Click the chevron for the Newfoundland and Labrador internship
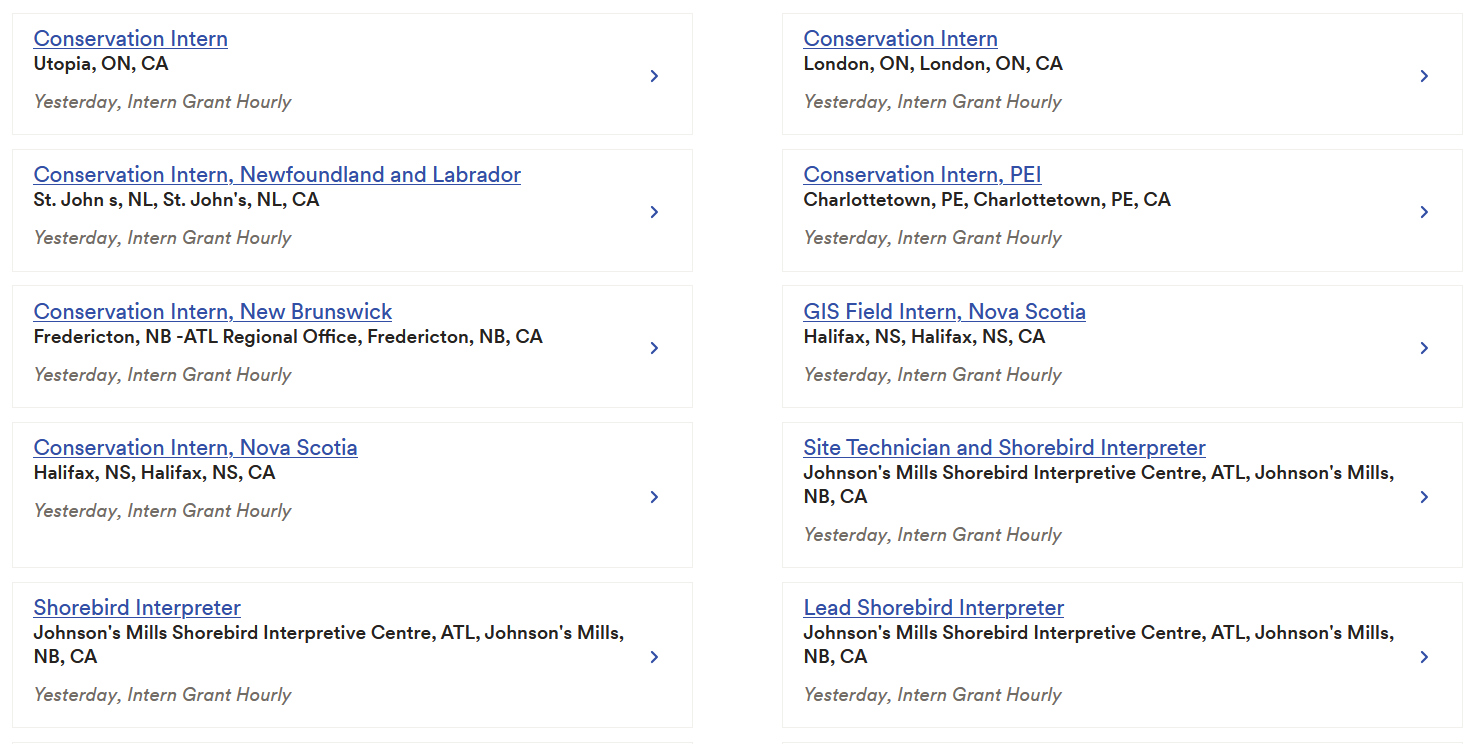 coord(654,212)
